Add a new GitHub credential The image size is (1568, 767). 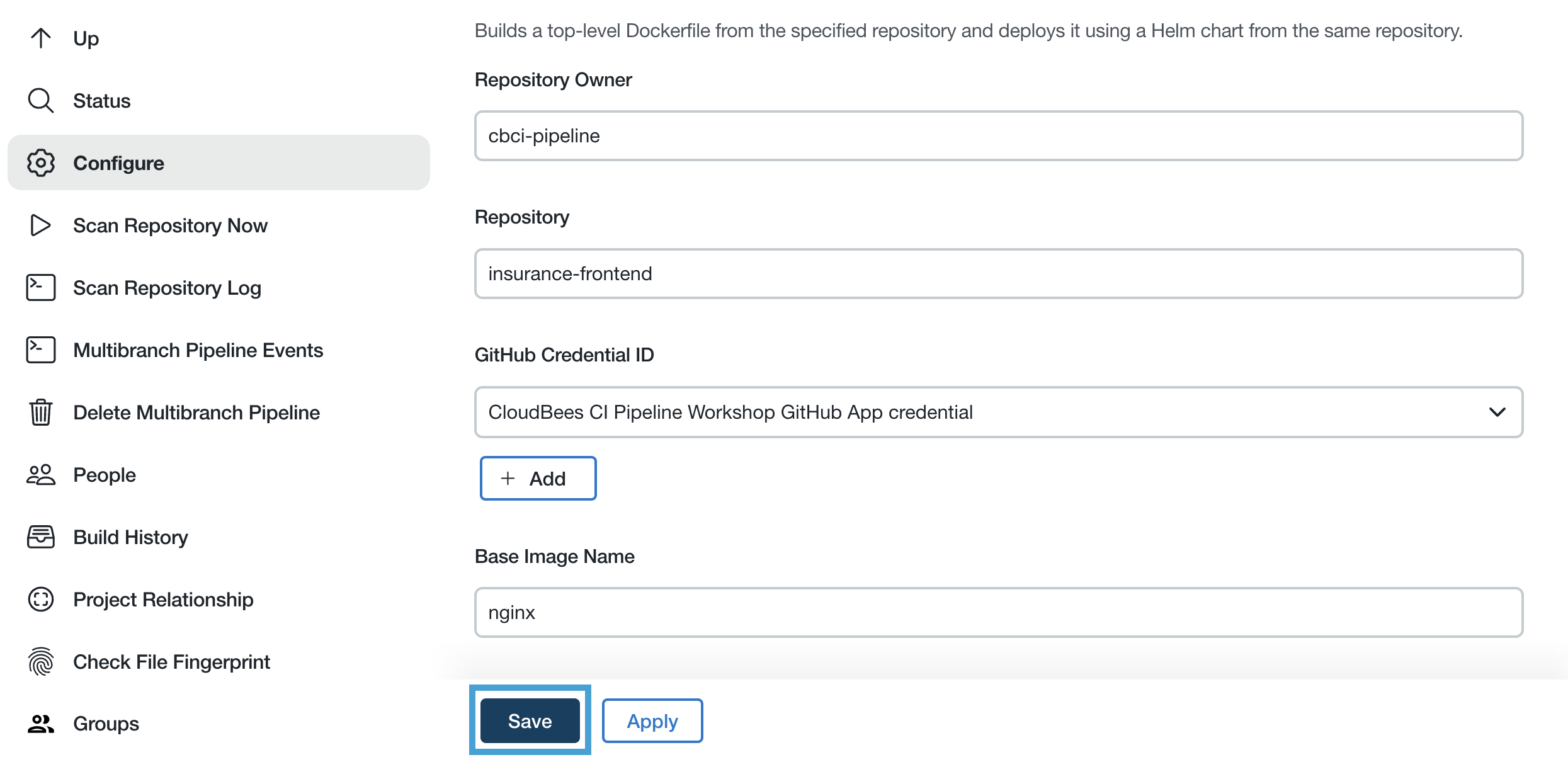pos(538,479)
